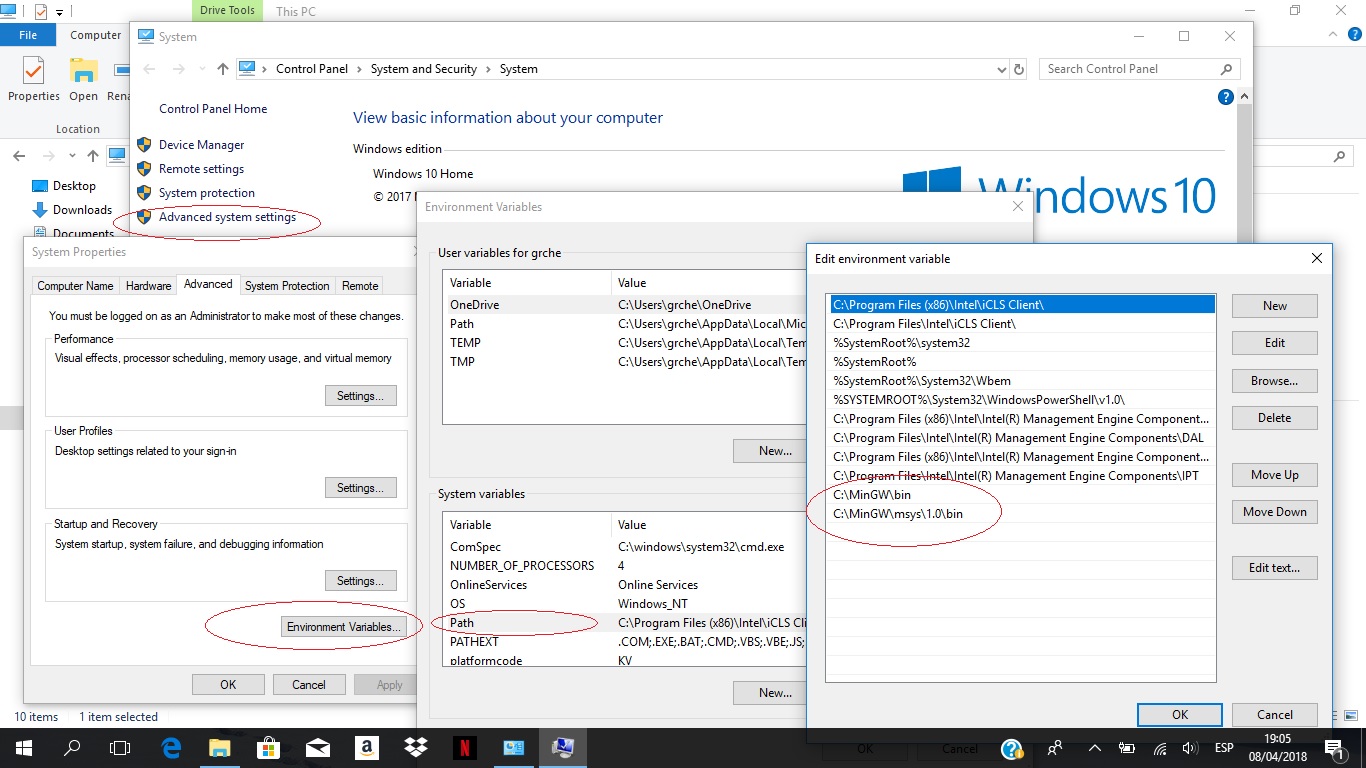The height and width of the screenshot is (768, 1366).
Task: Open Dropbox from taskbar
Action: point(415,748)
